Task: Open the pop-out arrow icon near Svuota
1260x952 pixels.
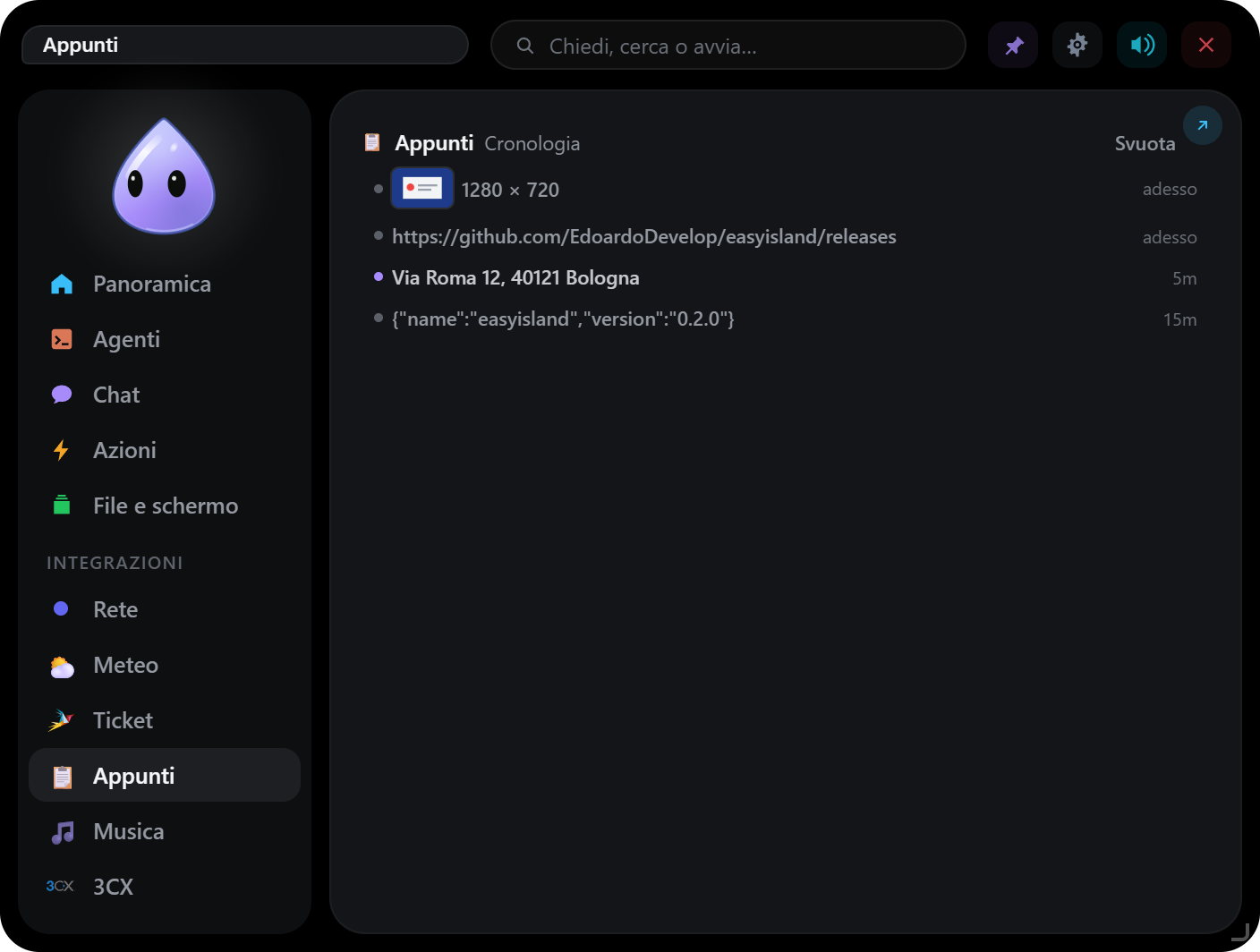Action: [x=1203, y=125]
